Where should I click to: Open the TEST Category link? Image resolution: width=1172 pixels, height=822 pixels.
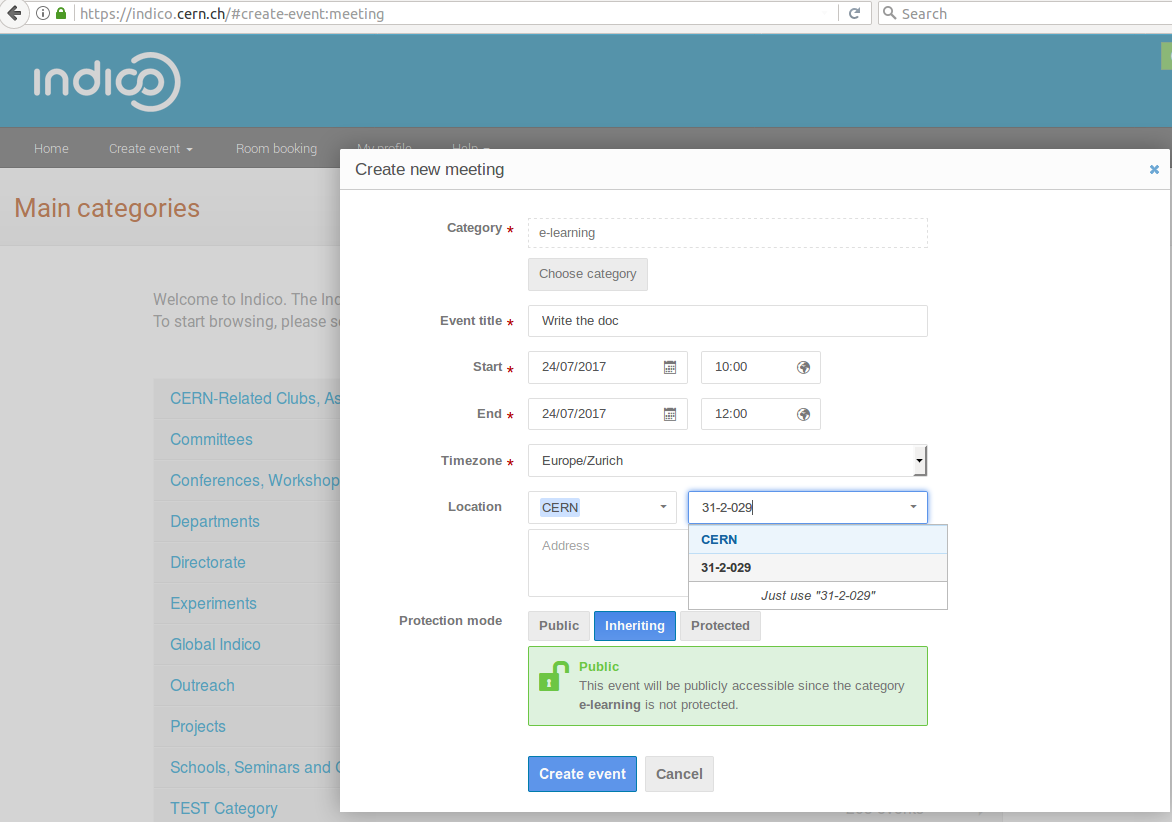click(223, 809)
